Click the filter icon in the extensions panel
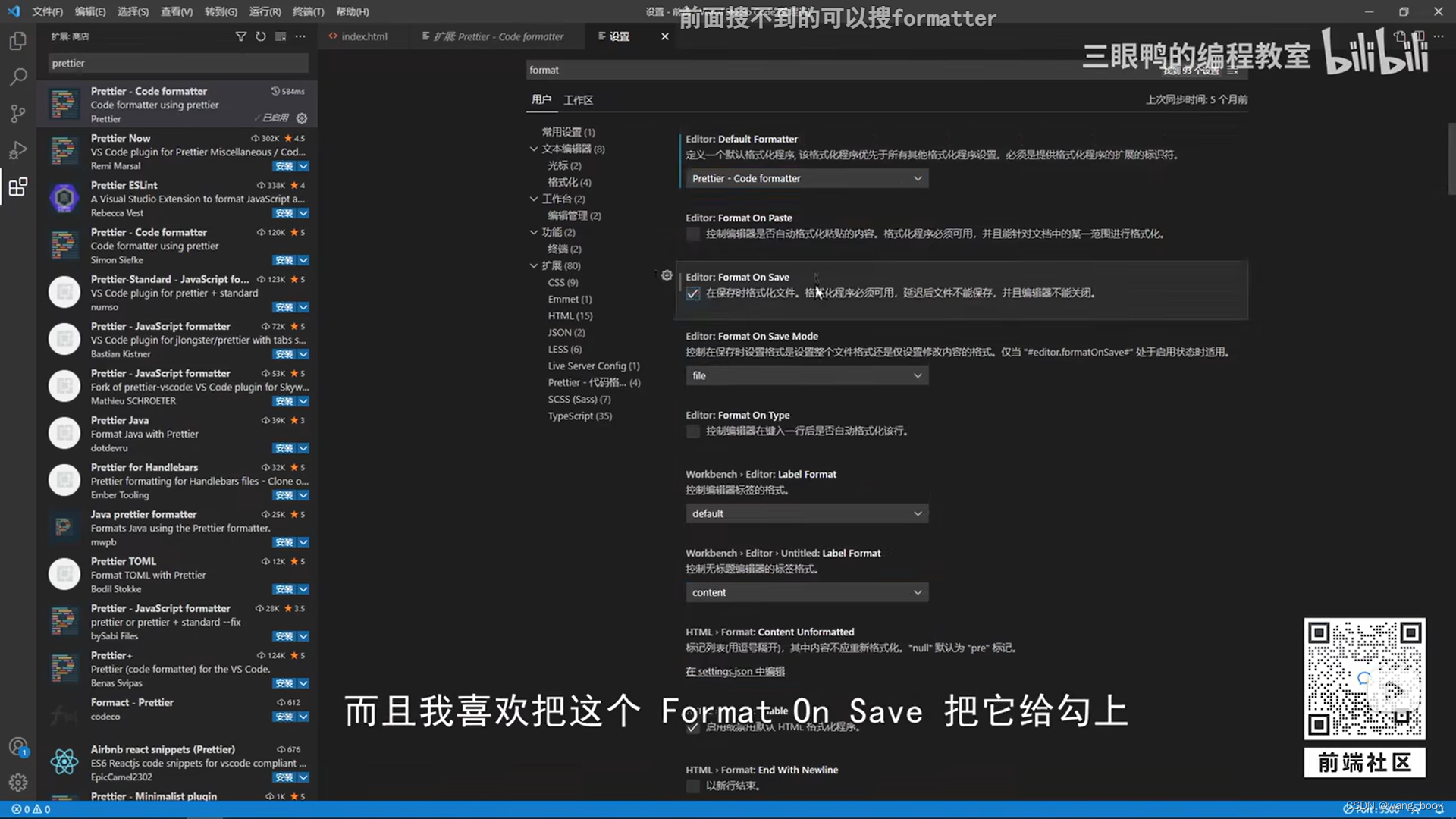This screenshot has height=819, width=1456. tap(241, 36)
